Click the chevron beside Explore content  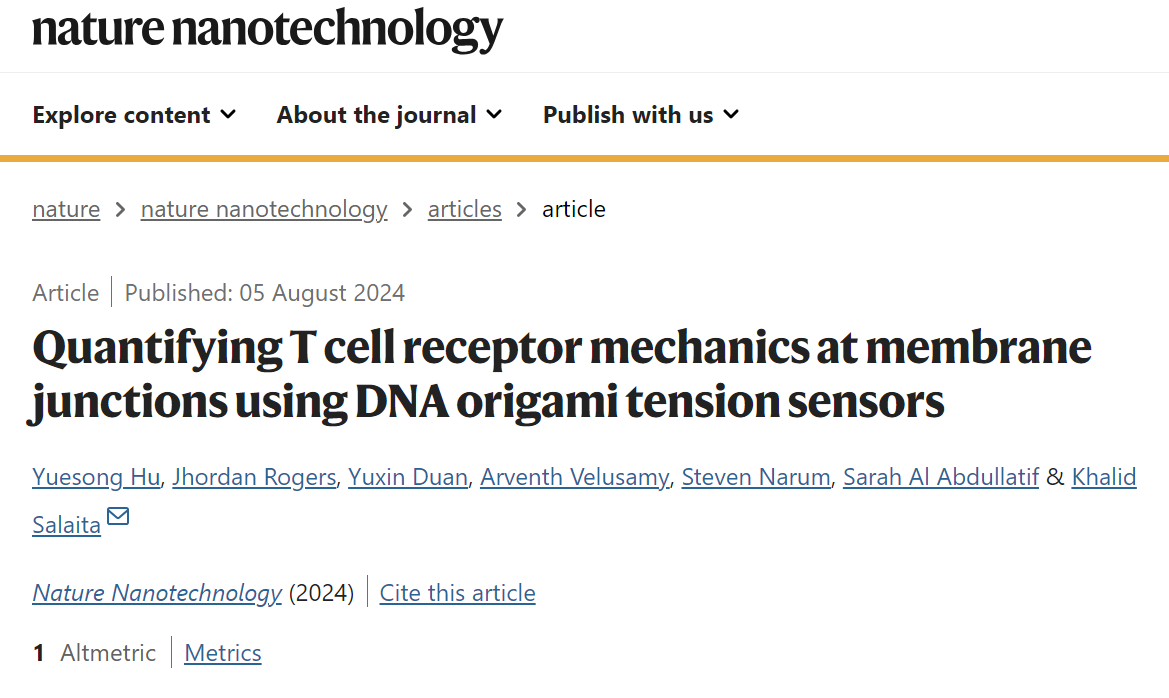[229, 115]
